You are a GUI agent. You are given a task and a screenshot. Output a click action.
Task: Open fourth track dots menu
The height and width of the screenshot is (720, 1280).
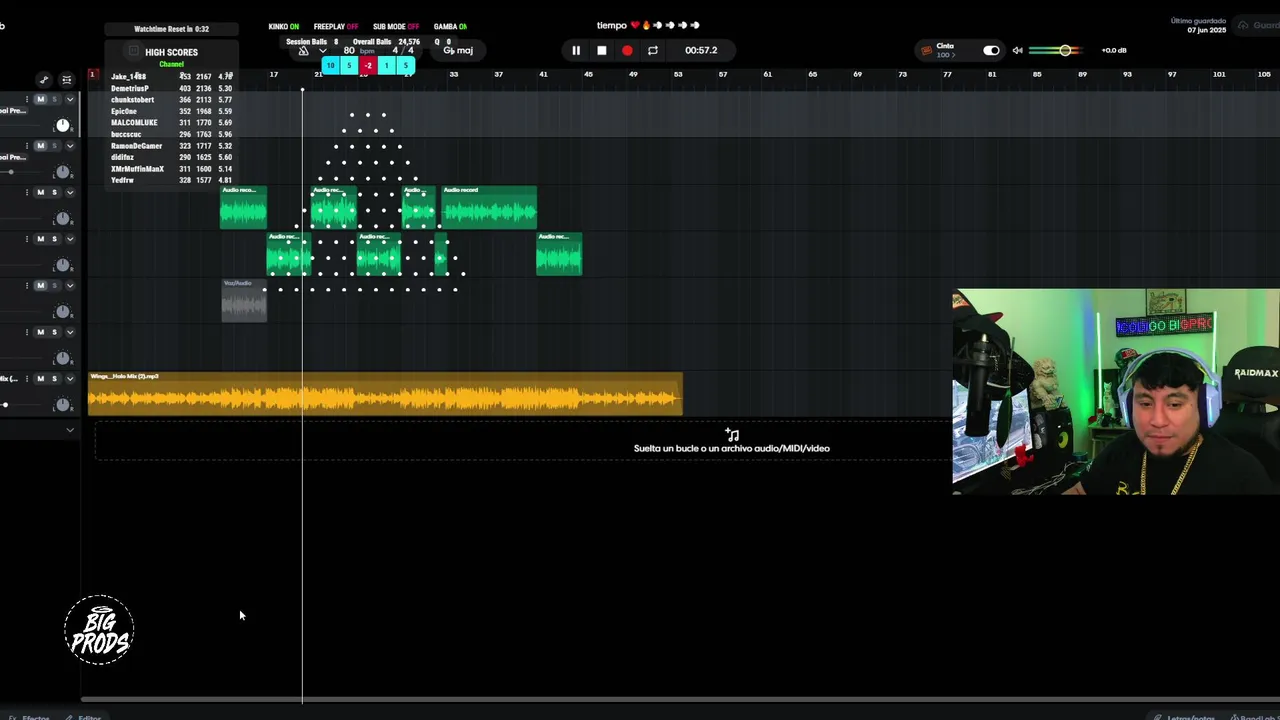(29, 239)
